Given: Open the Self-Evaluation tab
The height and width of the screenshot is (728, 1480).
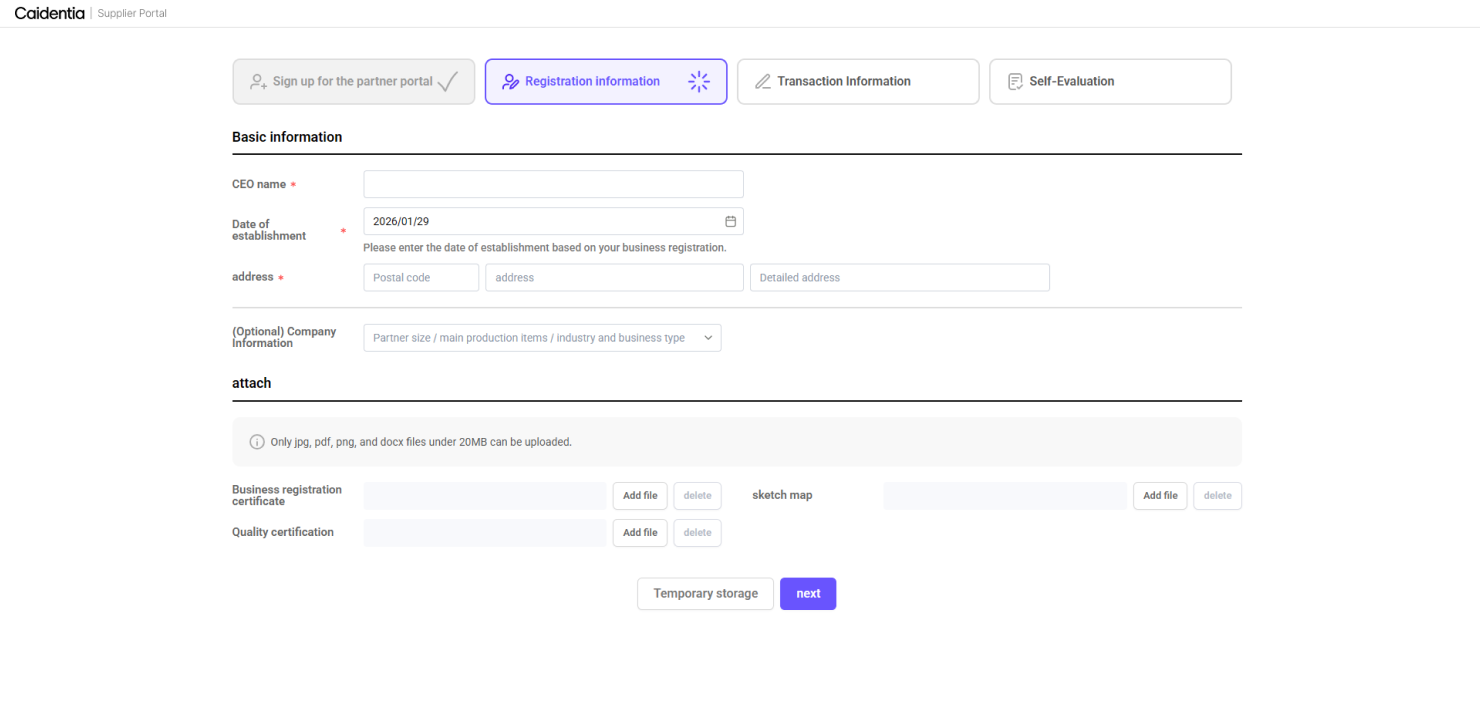Looking at the screenshot, I should [1109, 82].
